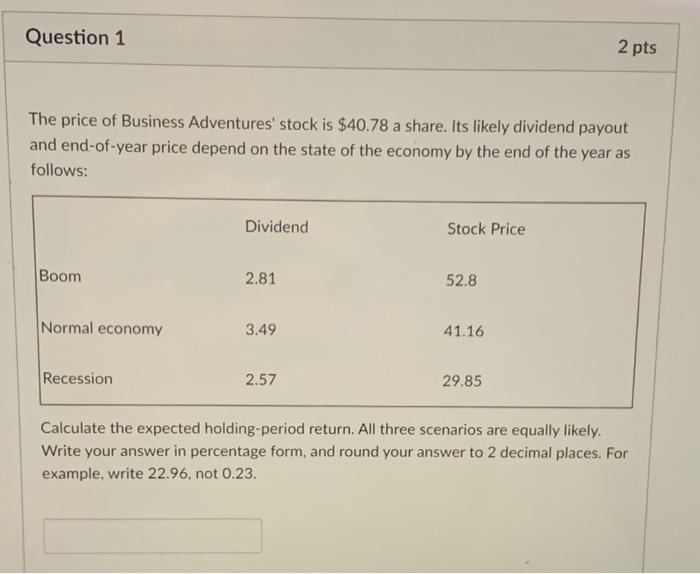The image size is (700, 574).
Task: Click the Normal economy row label
Action: coord(101,328)
